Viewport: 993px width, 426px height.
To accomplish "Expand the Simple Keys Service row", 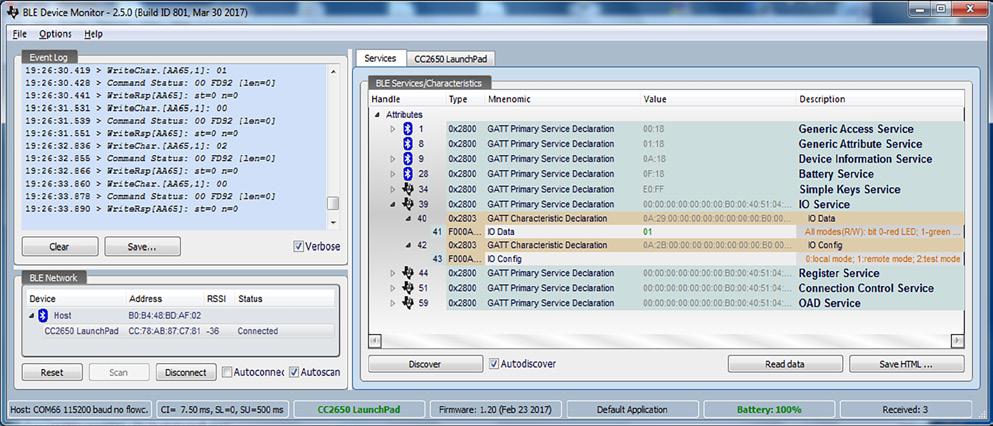I will coord(393,189).
